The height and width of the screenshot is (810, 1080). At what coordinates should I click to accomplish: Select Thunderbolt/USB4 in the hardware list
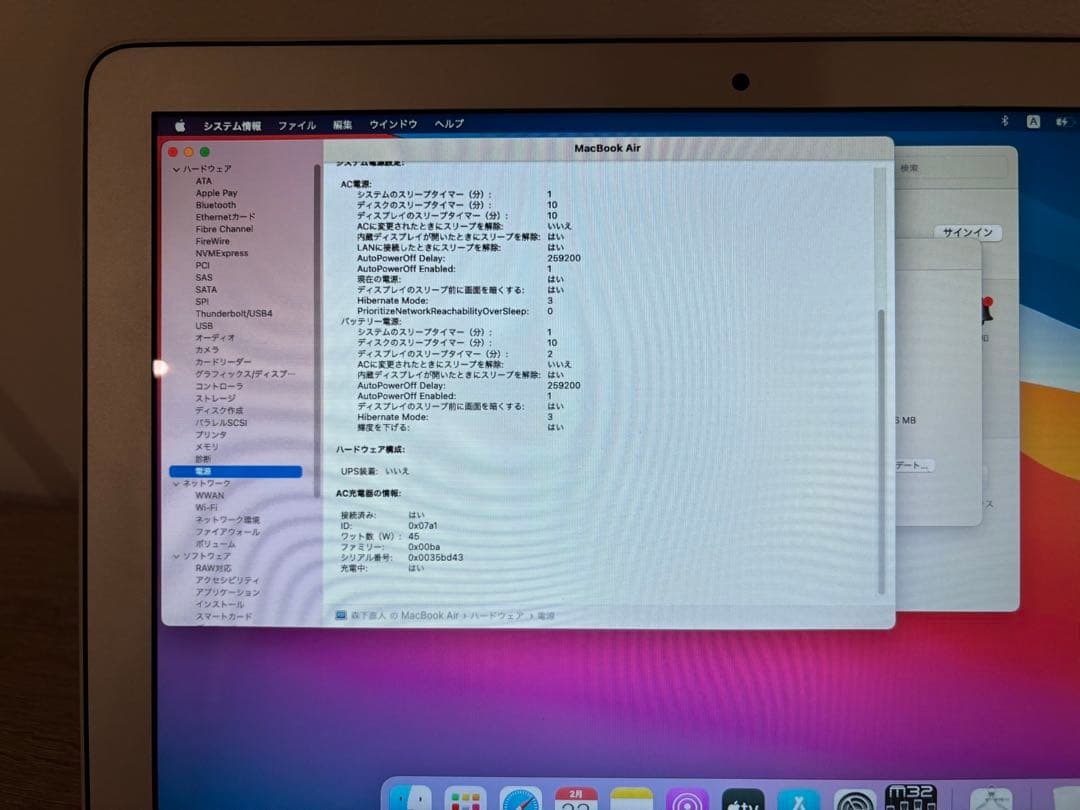tap(232, 314)
